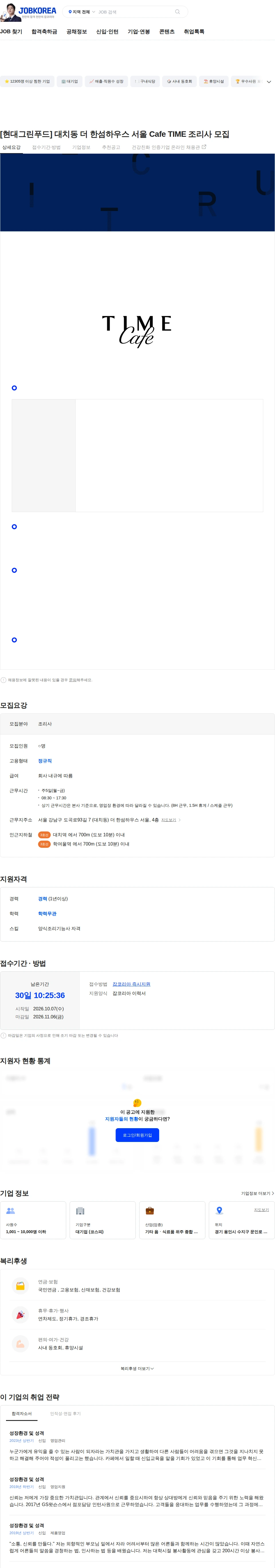Click the 연금·보험 wallet icon
Image resolution: width=275 pixels, height=1568 pixels.
point(20,1286)
